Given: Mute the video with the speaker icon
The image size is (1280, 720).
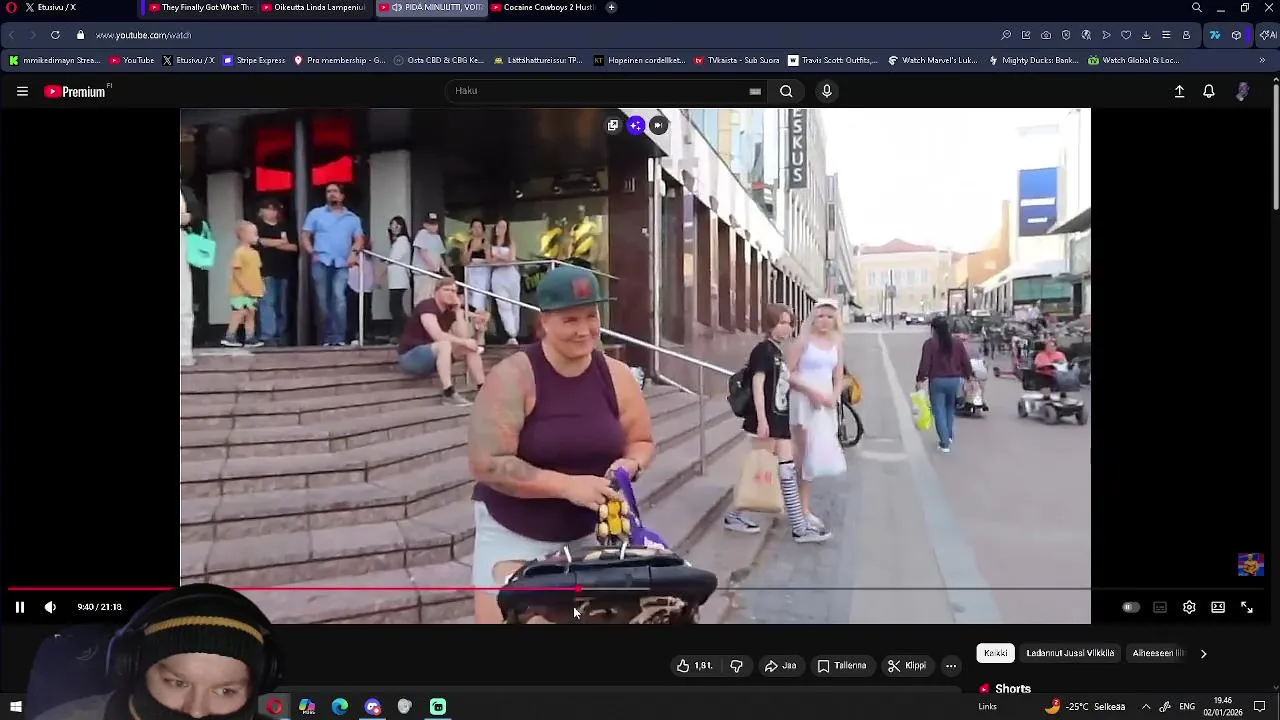Looking at the screenshot, I should tap(50, 607).
